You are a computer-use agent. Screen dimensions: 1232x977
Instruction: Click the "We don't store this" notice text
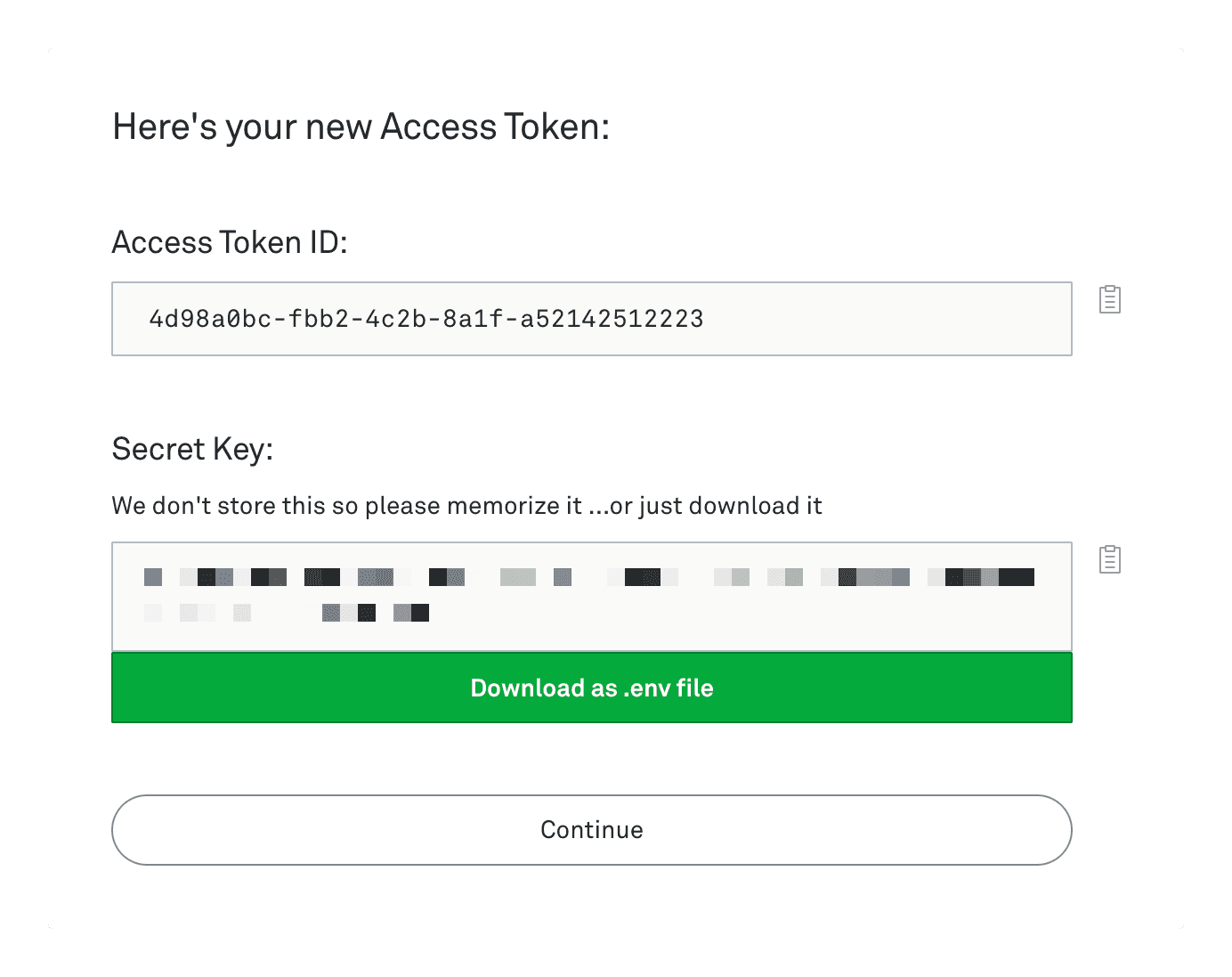(x=347, y=506)
